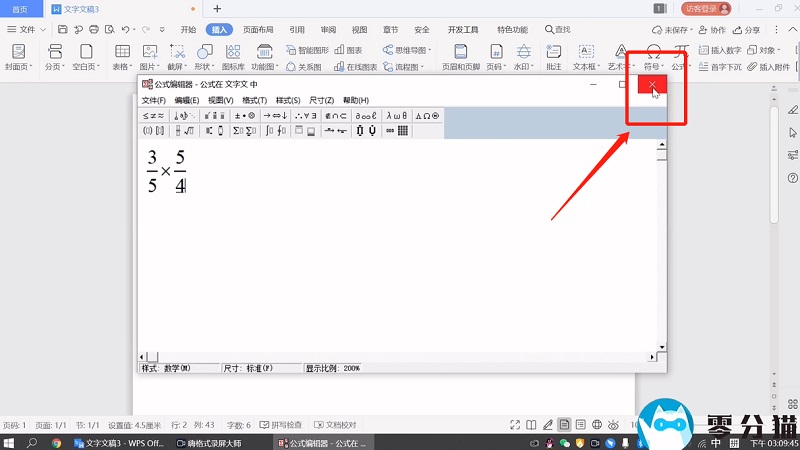
Task: Click the 分享 share button
Action: pyautogui.click(x=746, y=30)
